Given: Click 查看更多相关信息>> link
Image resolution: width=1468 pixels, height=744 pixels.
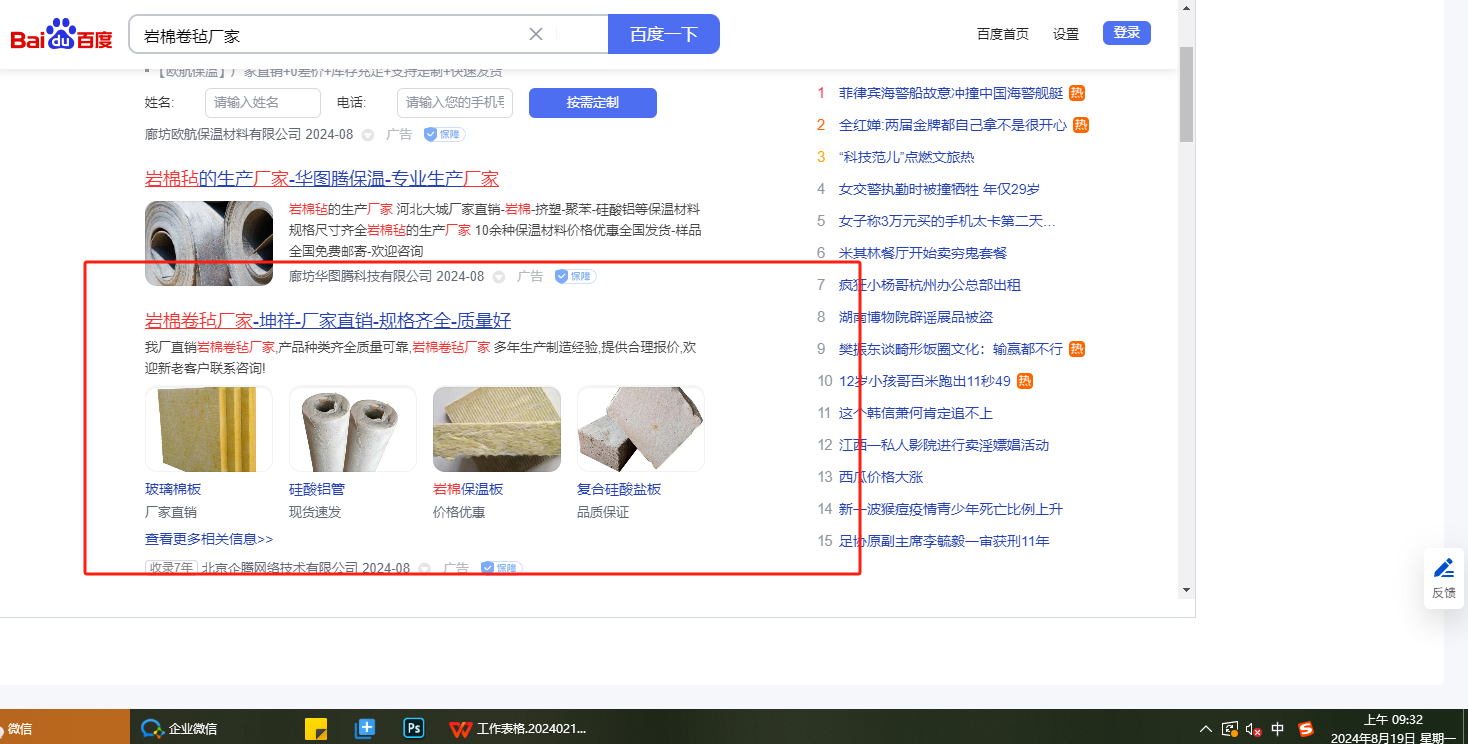Looking at the screenshot, I should (209, 539).
